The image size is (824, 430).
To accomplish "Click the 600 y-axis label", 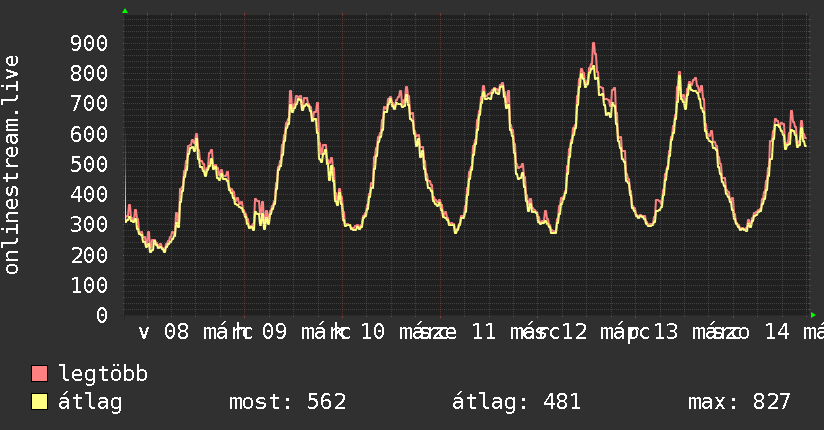I will (89, 134).
